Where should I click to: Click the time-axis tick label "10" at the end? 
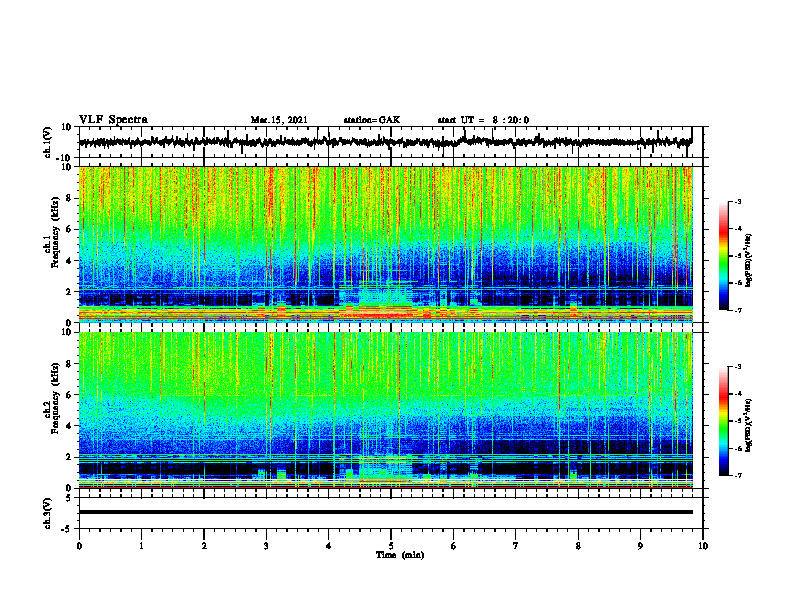click(x=703, y=546)
